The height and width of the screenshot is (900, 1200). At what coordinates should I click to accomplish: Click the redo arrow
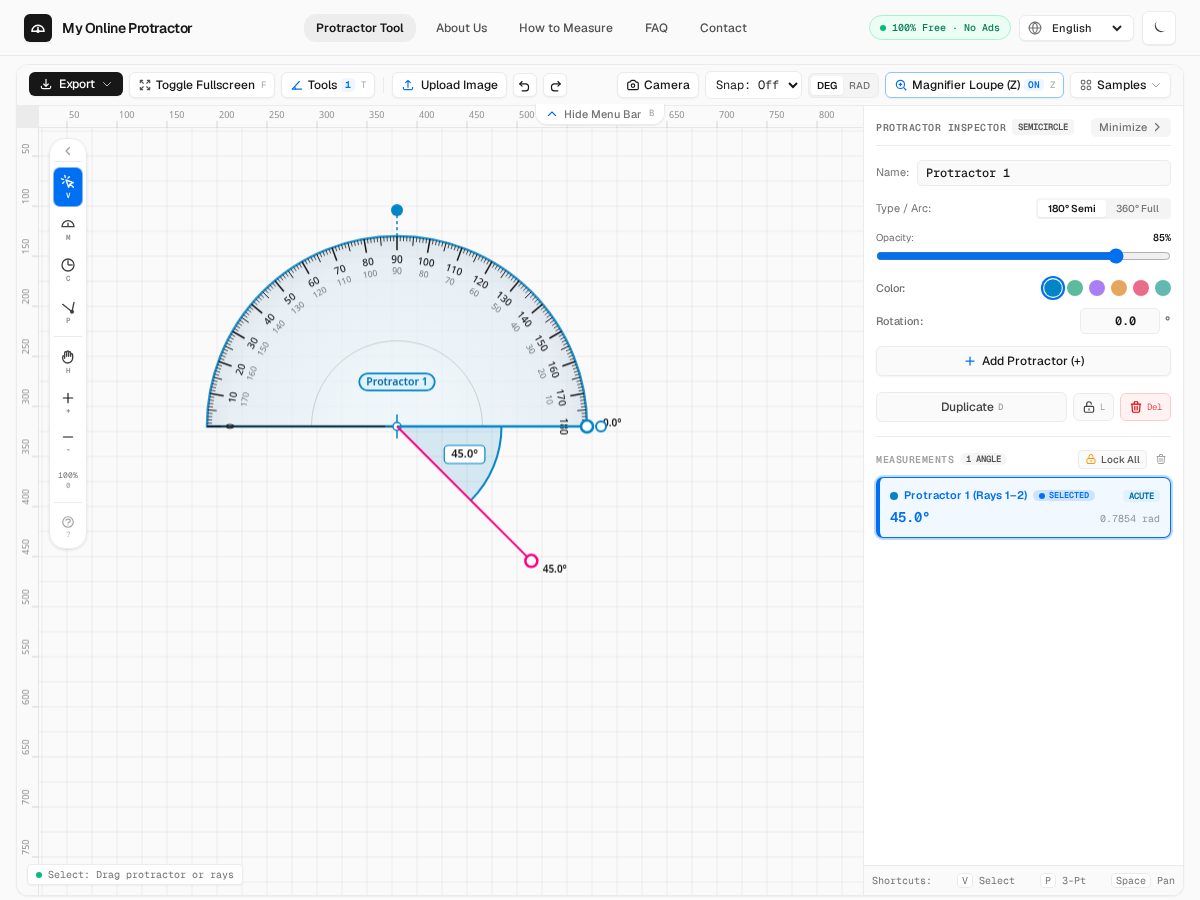tap(555, 85)
